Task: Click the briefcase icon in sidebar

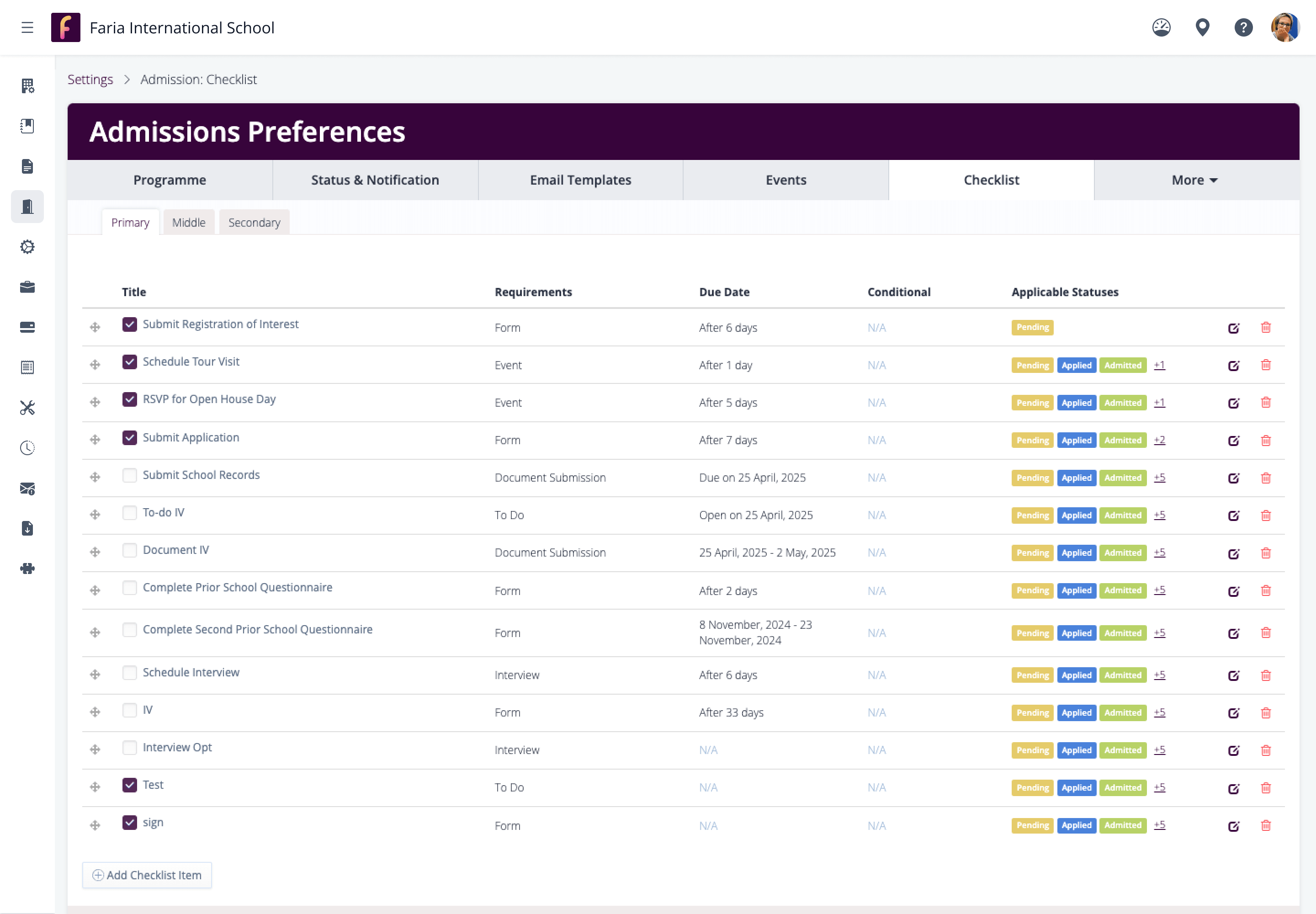Action: [x=27, y=287]
